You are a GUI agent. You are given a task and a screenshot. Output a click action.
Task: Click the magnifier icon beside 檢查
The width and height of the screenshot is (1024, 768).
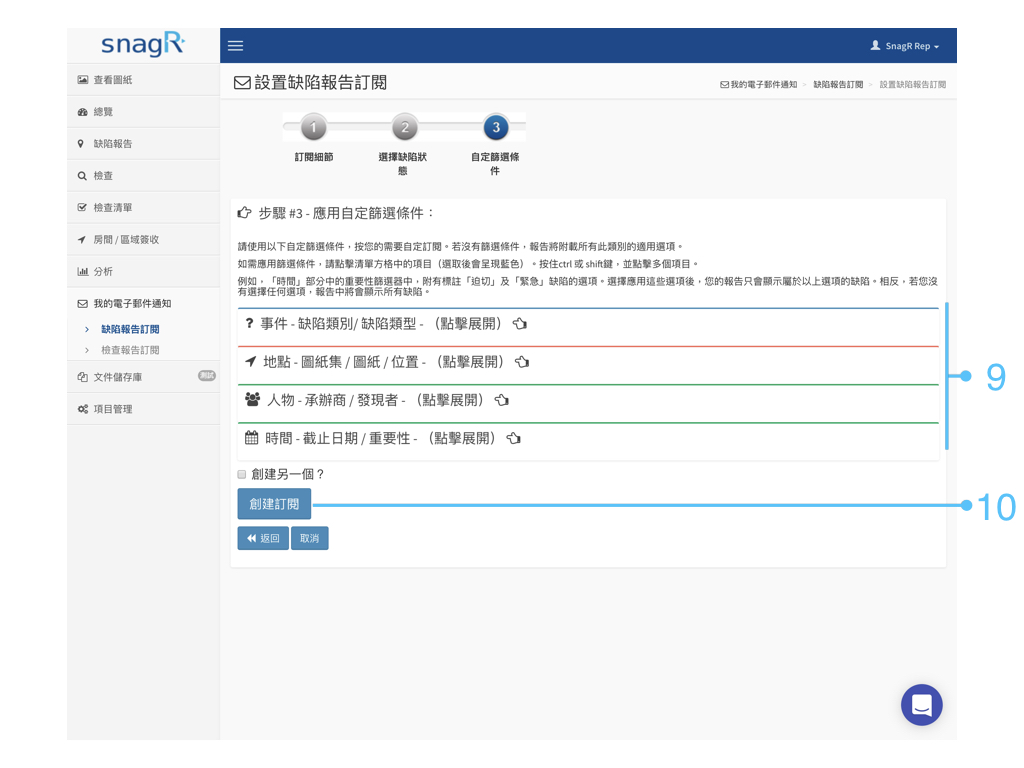82,176
